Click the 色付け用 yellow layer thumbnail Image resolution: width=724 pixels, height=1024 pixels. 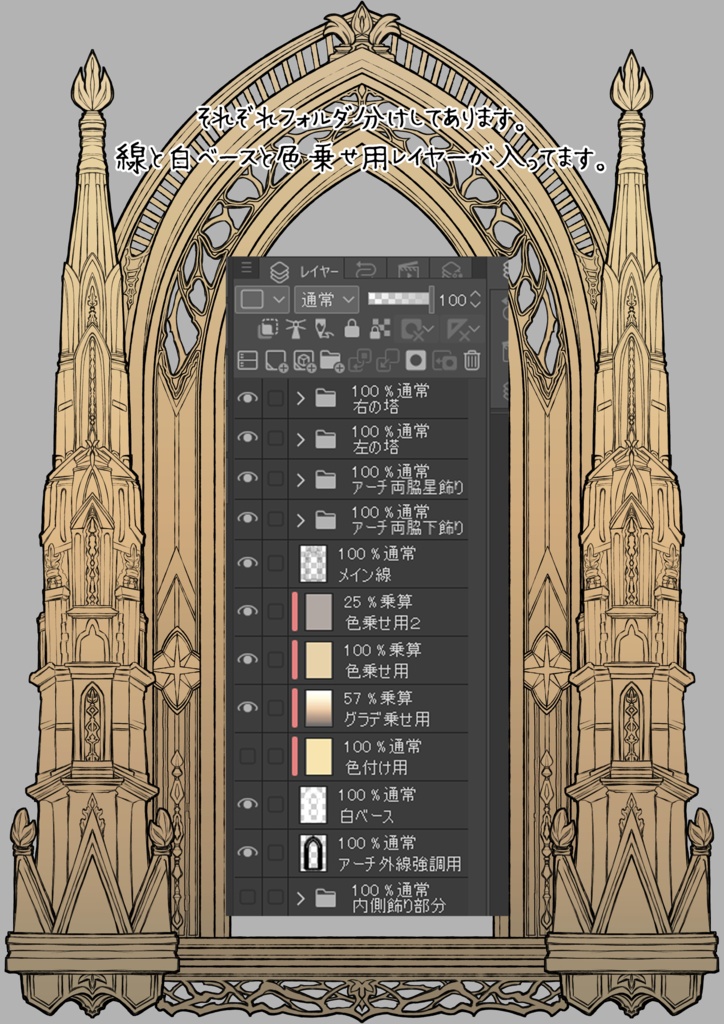click(319, 757)
